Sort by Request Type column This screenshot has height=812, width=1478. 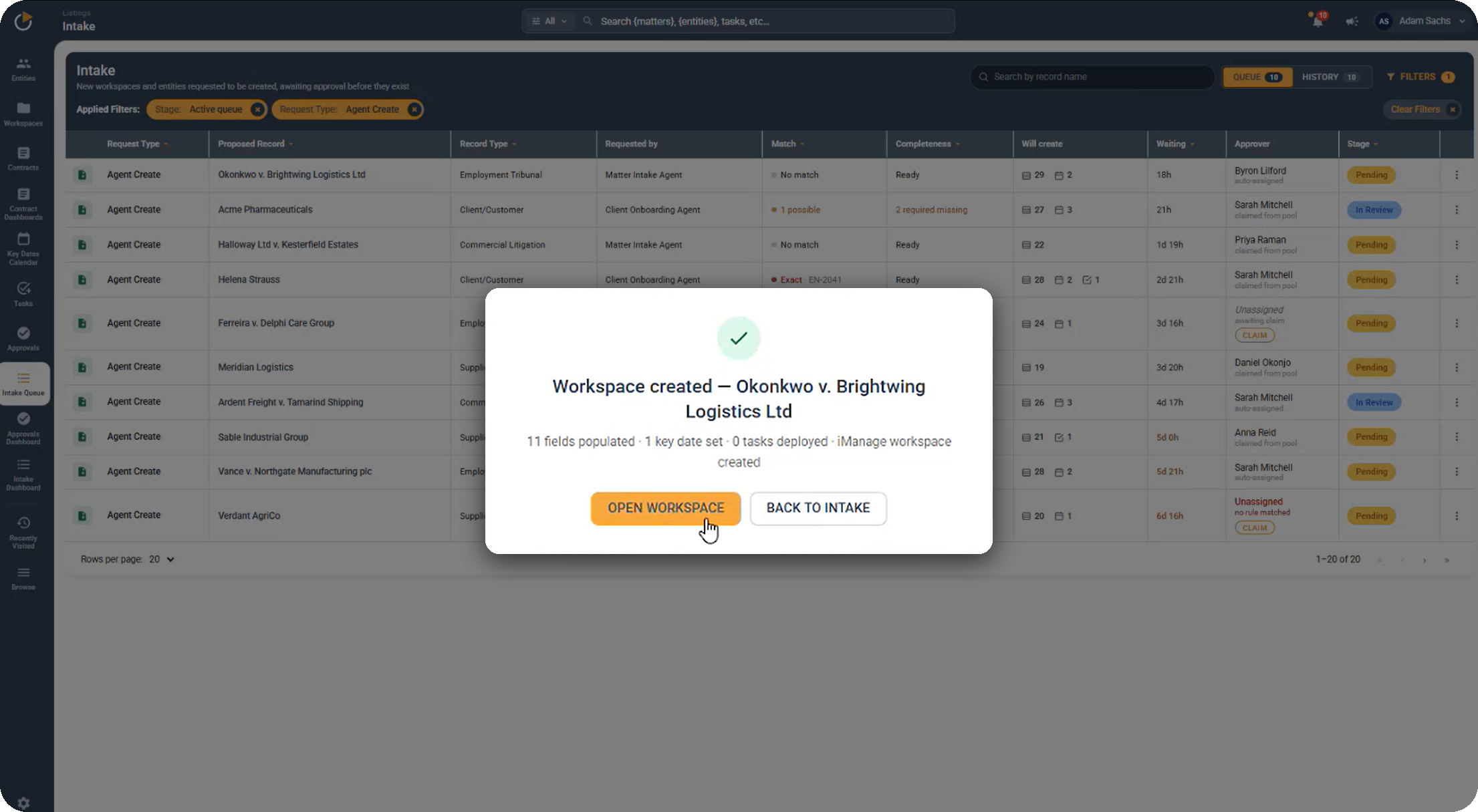click(137, 144)
